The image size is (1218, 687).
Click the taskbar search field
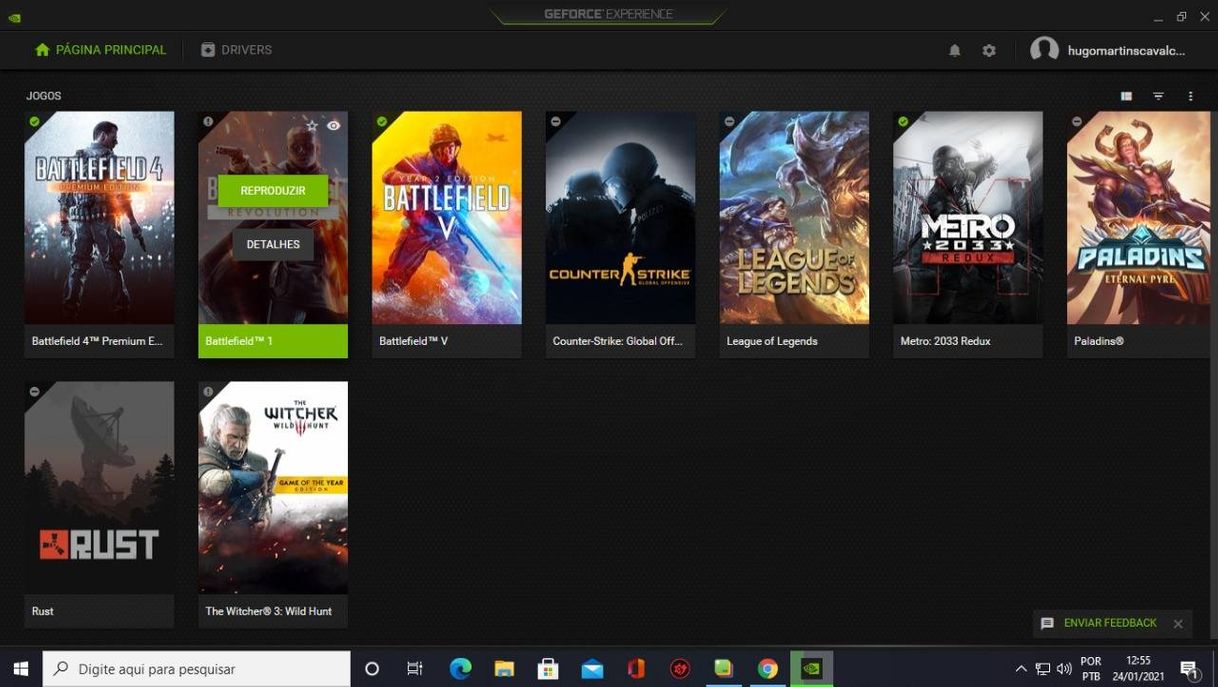tap(197, 669)
